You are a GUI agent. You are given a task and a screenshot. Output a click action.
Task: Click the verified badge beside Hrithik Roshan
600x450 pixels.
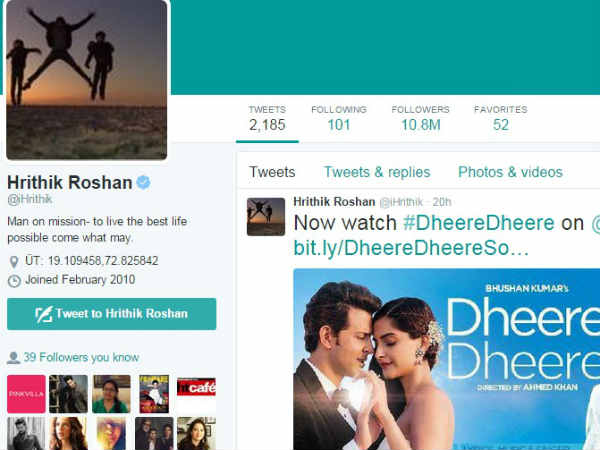tap(143, 182)
